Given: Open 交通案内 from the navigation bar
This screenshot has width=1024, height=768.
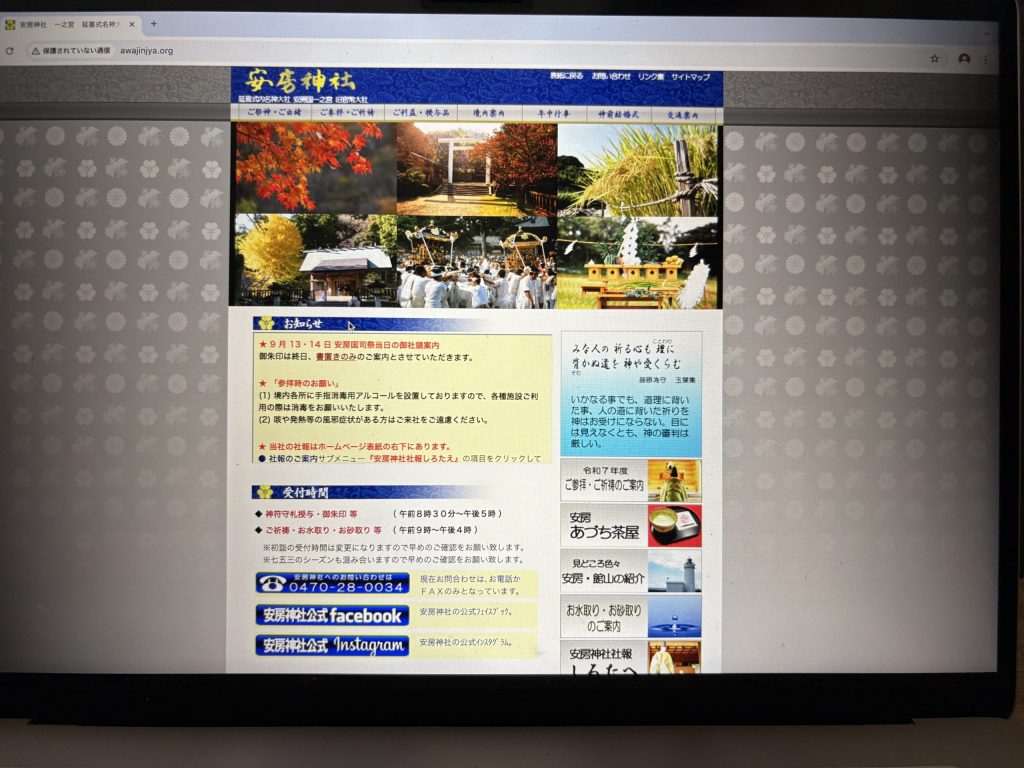Looking at the screenshot, I should tap(686, 114).
